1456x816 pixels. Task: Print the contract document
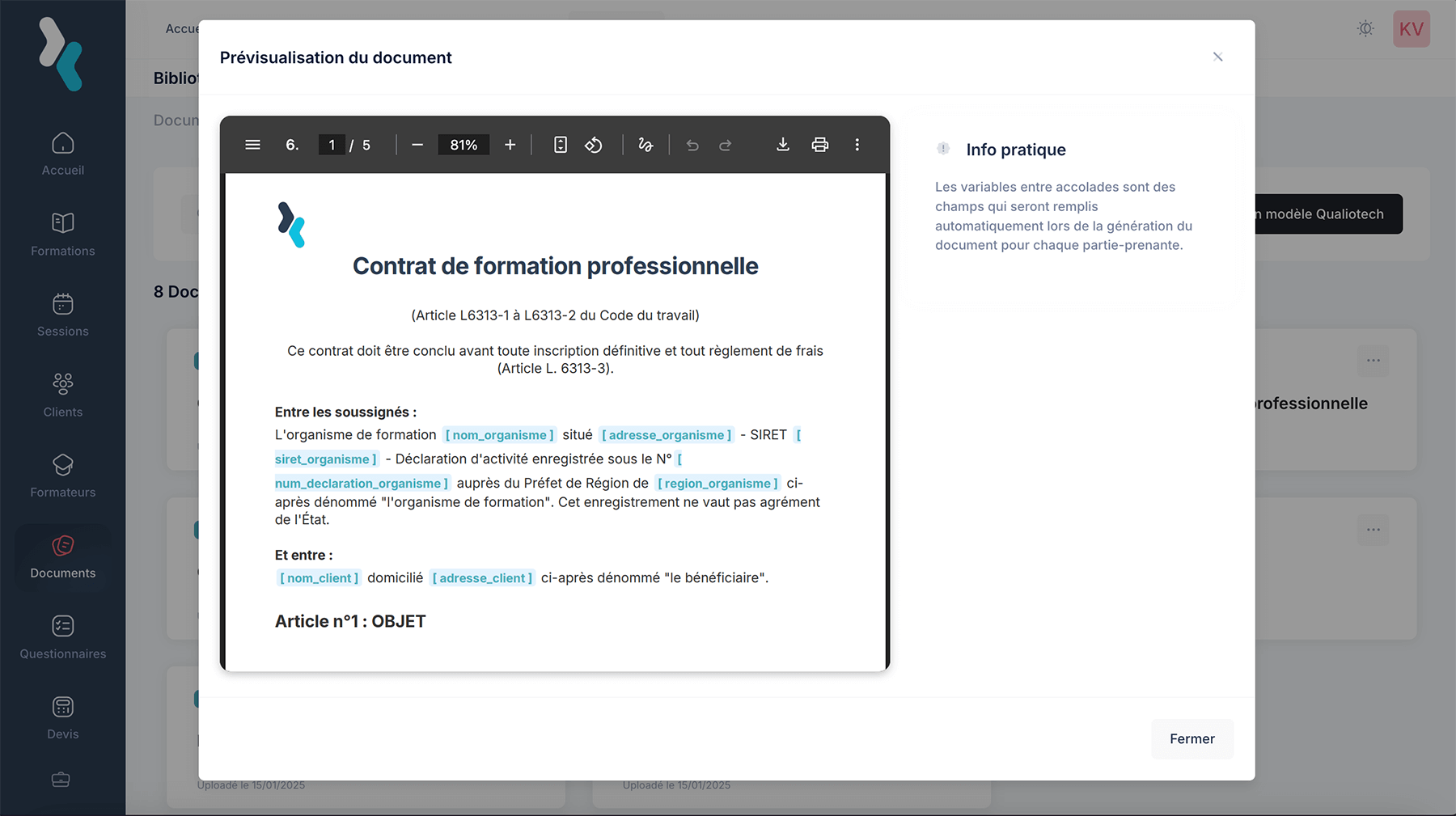pos(819,145)
